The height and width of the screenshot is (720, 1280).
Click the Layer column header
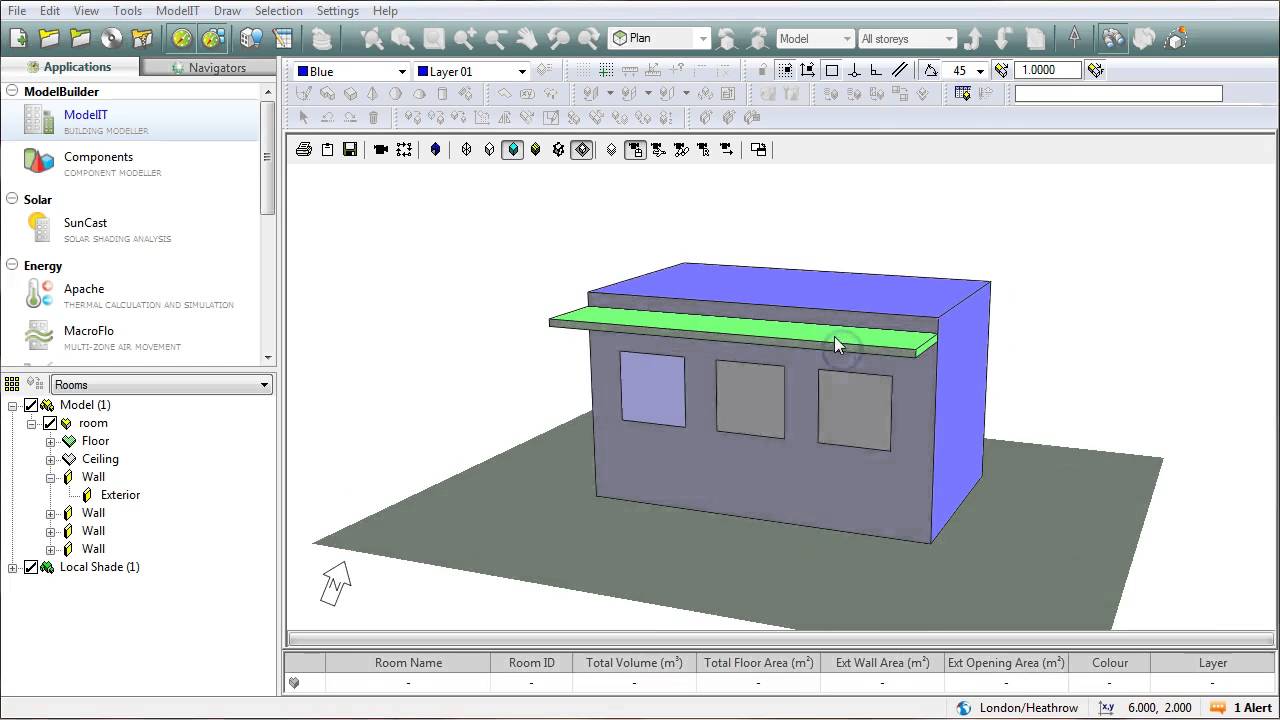[x=1213, y=663]
